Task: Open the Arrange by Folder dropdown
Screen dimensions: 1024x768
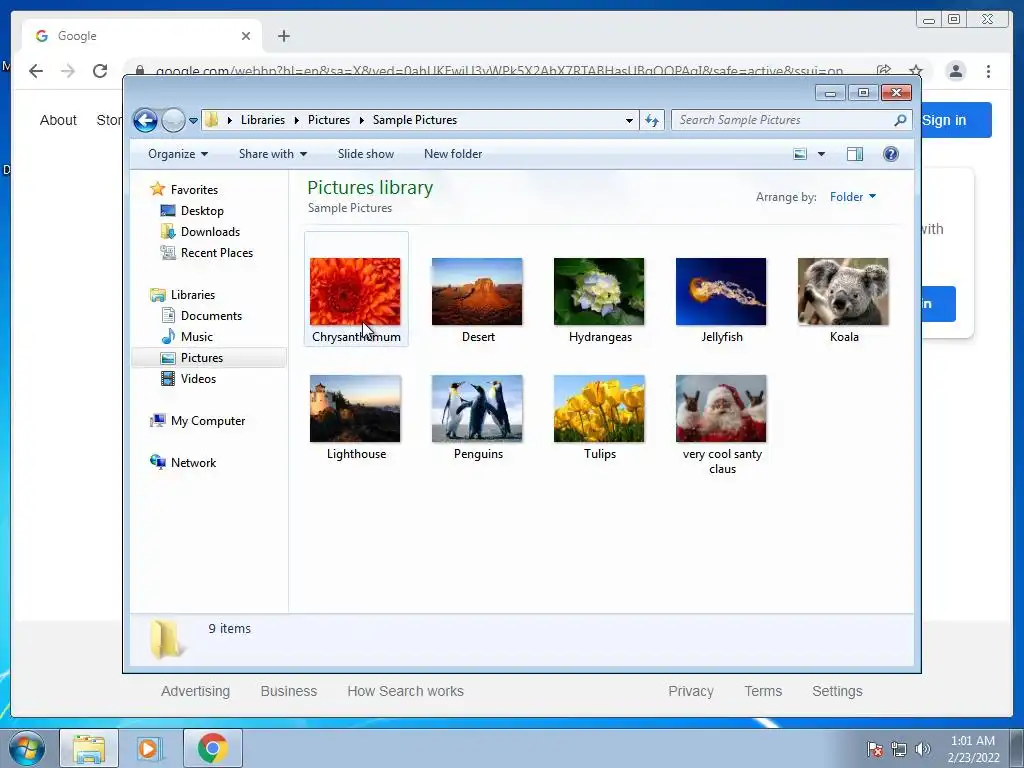Action: point(853,197)
